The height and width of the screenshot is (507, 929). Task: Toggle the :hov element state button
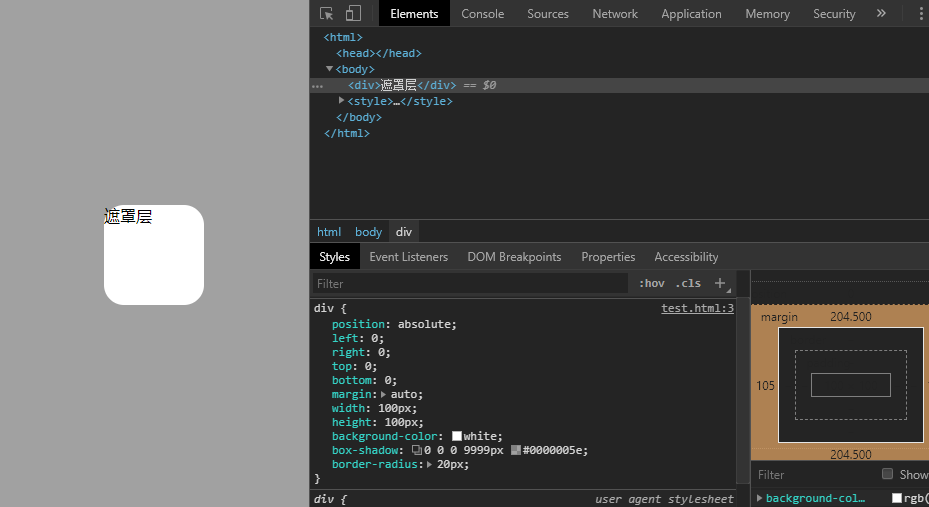click(652, 283)
